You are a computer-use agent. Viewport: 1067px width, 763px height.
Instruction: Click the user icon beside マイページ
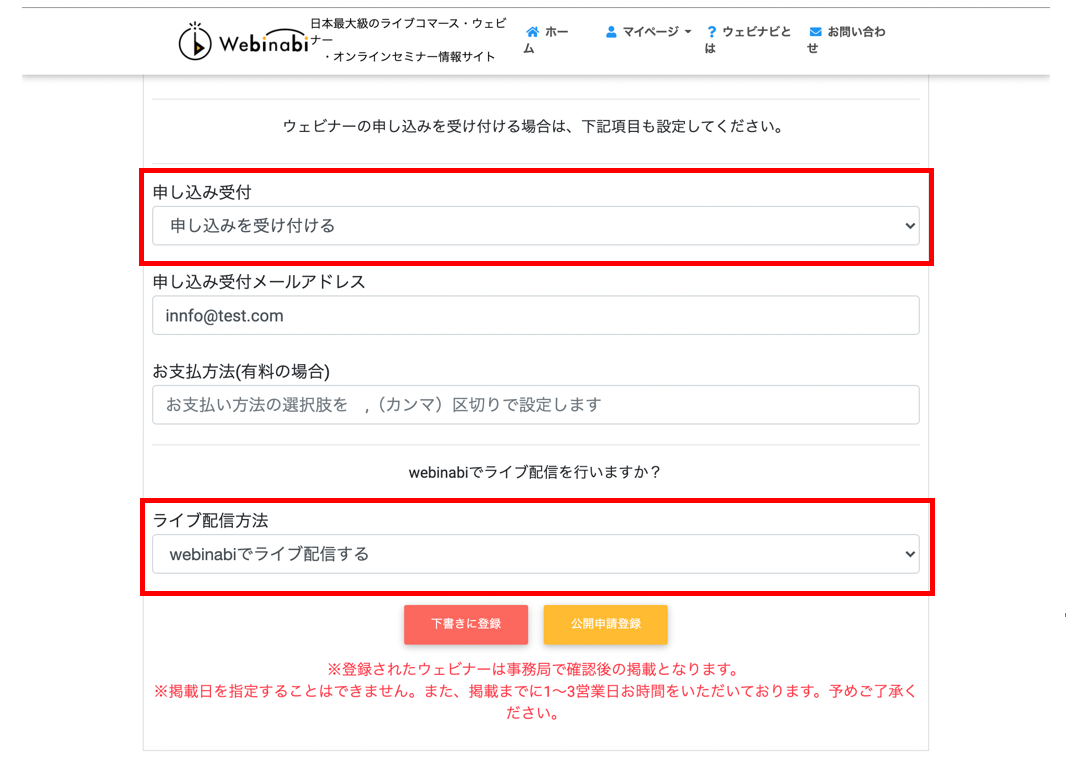click(611, 32)
